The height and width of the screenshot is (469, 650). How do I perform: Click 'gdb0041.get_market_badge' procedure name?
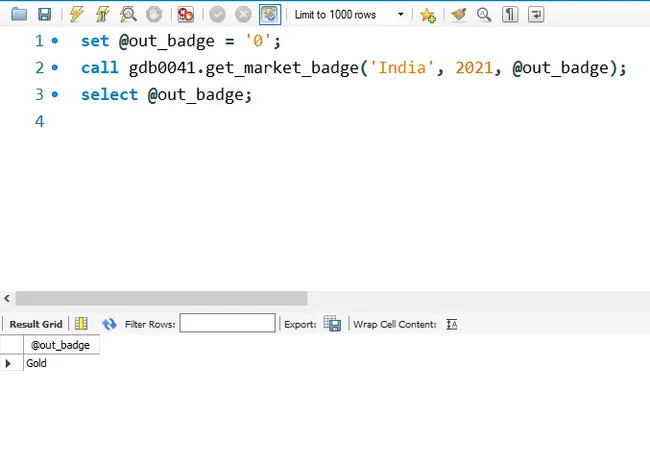pos(244,68)
